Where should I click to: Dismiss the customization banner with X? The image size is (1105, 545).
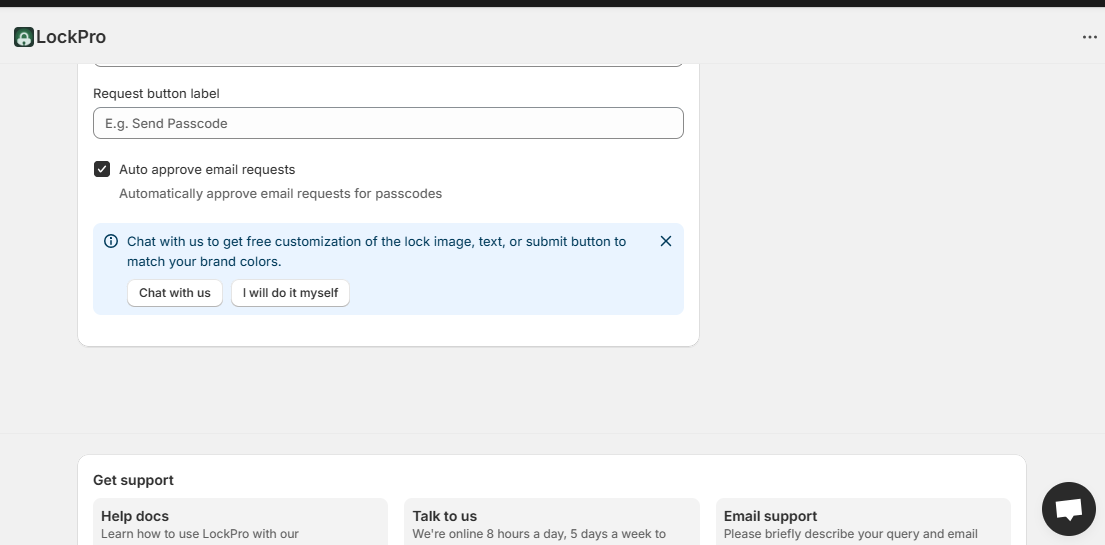click(x=666, y=241)
